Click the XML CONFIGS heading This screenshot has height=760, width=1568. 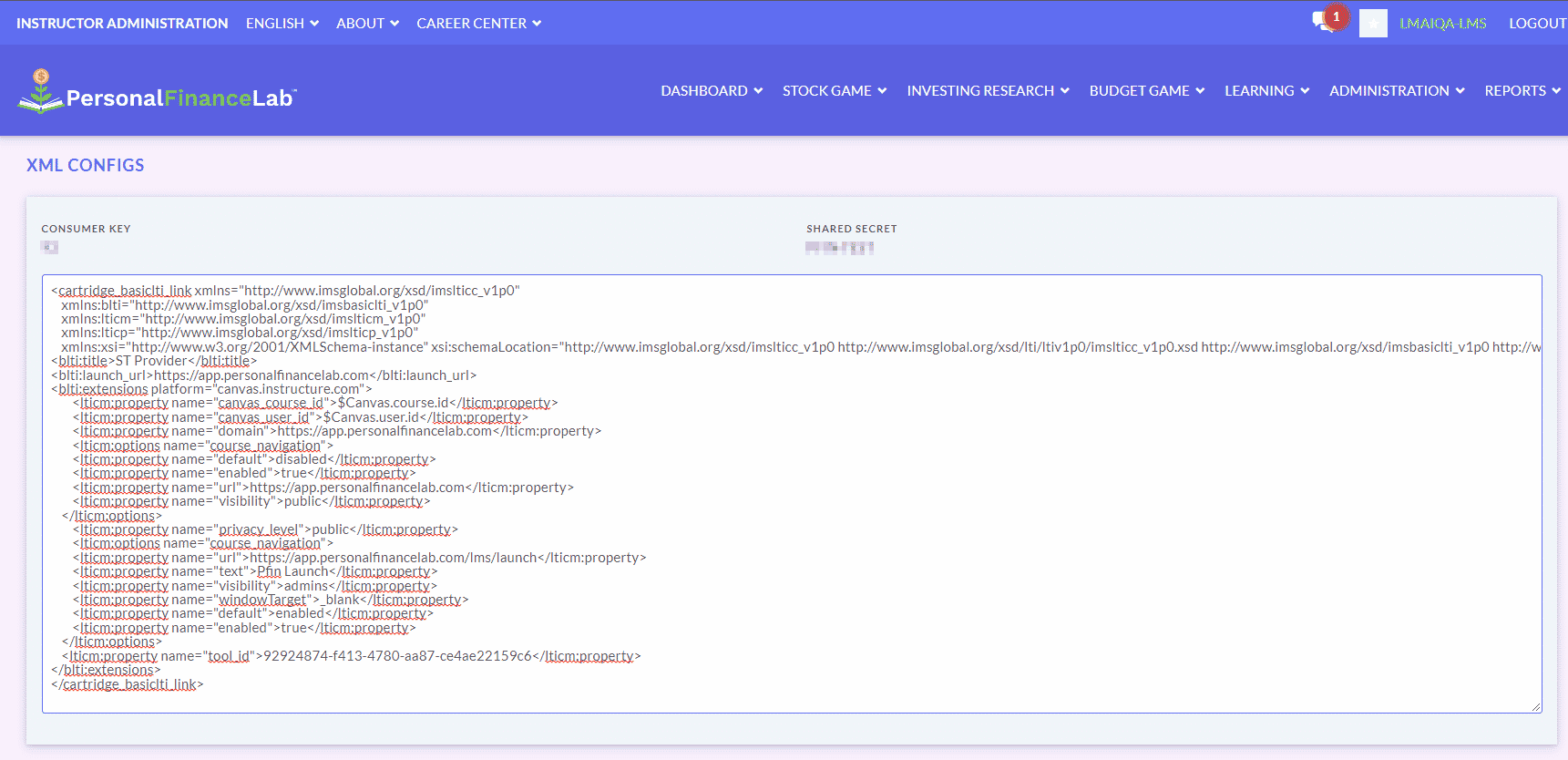[x=85, y=165]
